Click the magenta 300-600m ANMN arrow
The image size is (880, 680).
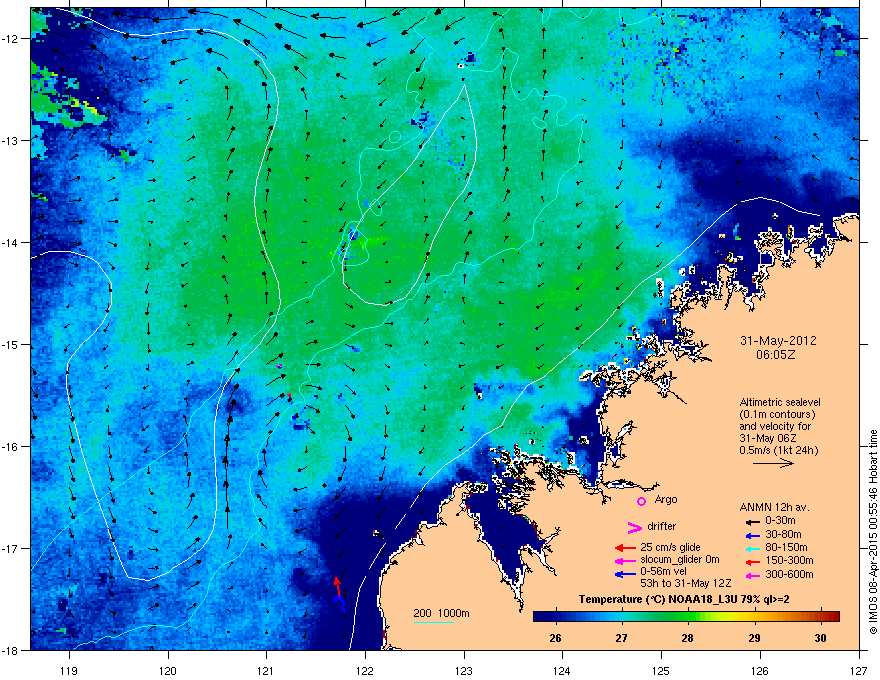[x=753, y=576]
